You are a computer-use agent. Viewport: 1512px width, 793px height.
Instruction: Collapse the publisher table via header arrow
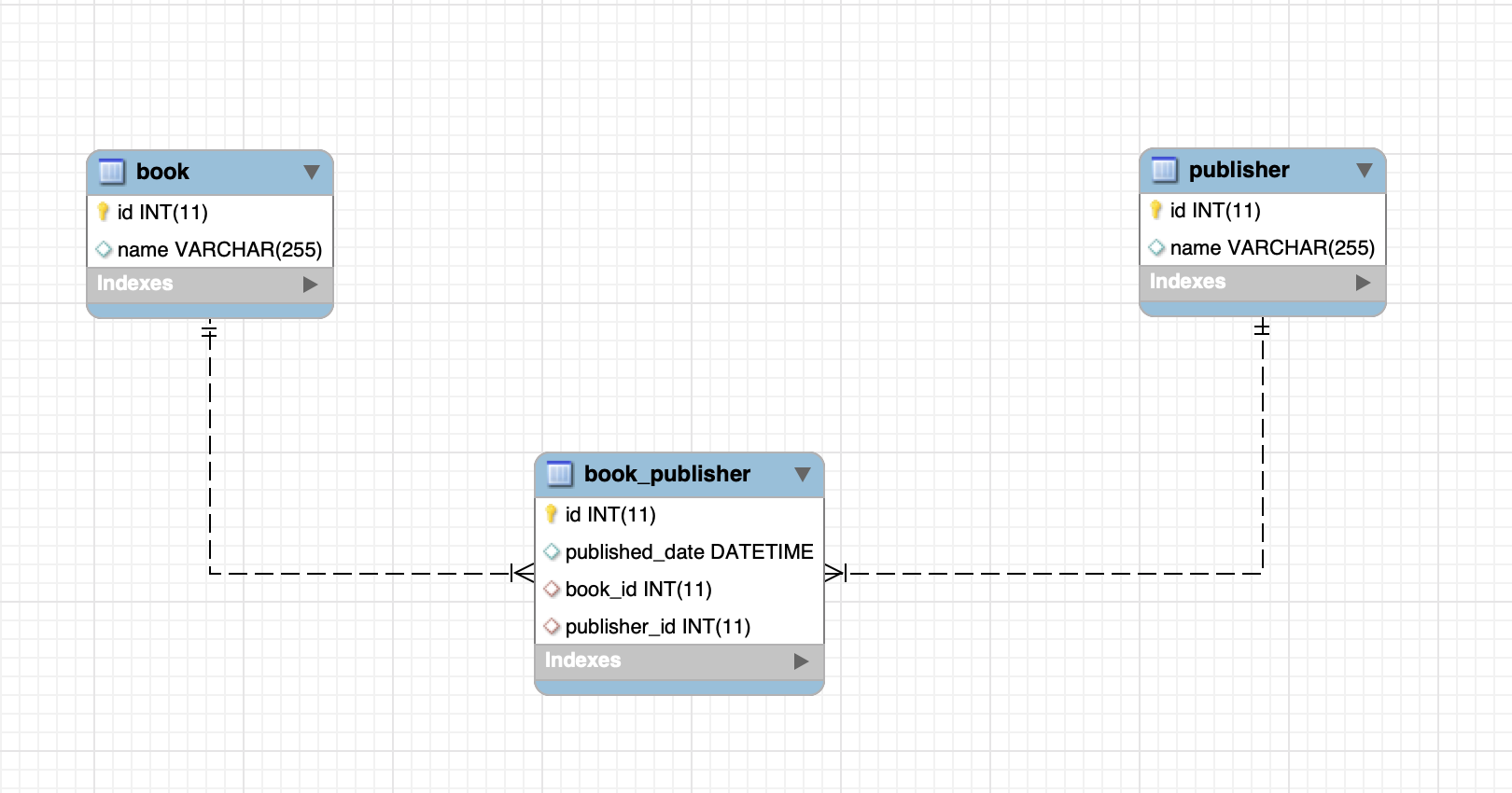point(1365,171)
